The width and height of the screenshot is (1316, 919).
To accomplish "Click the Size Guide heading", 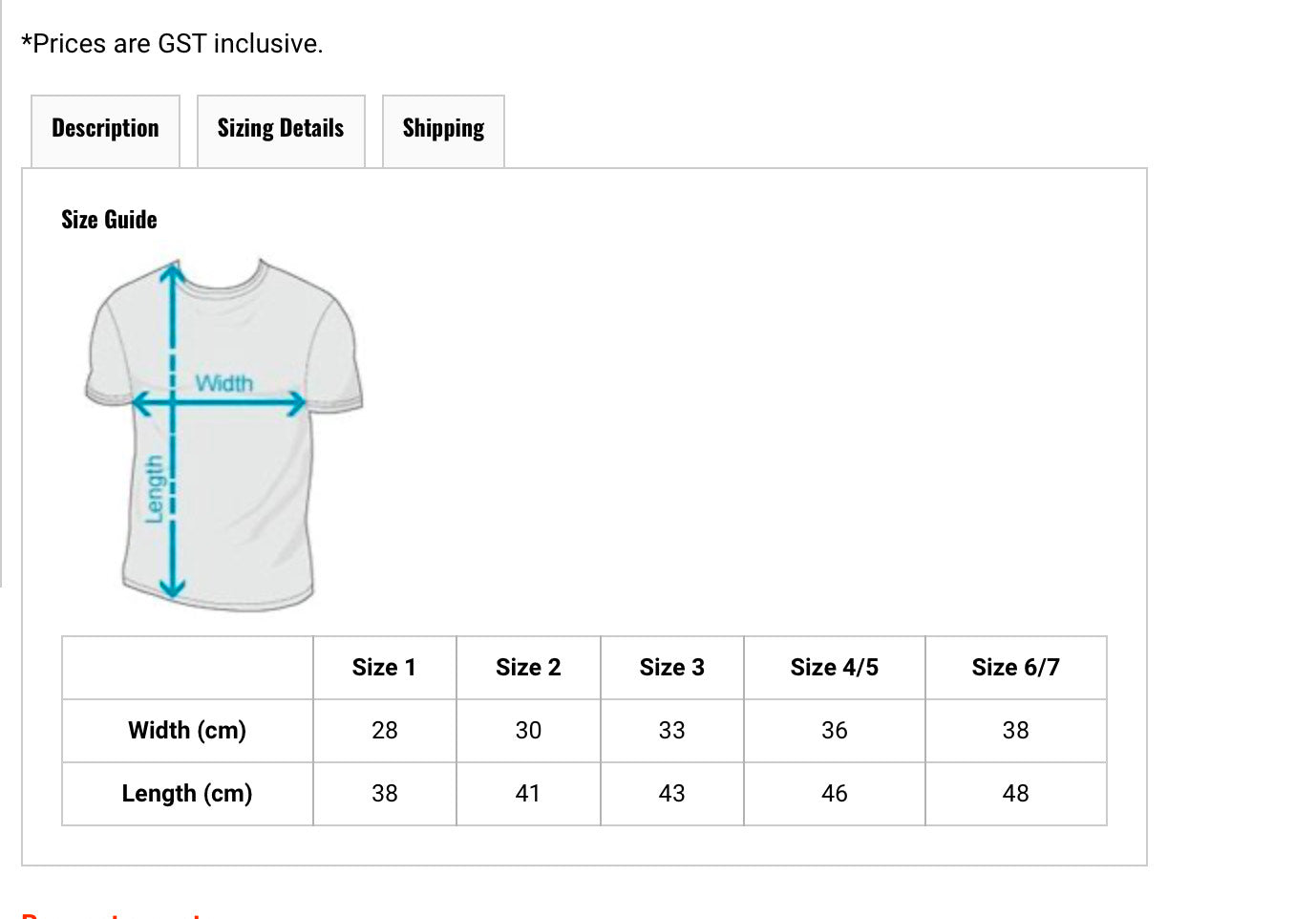I will pyautogui.click(x=109, y=220).
